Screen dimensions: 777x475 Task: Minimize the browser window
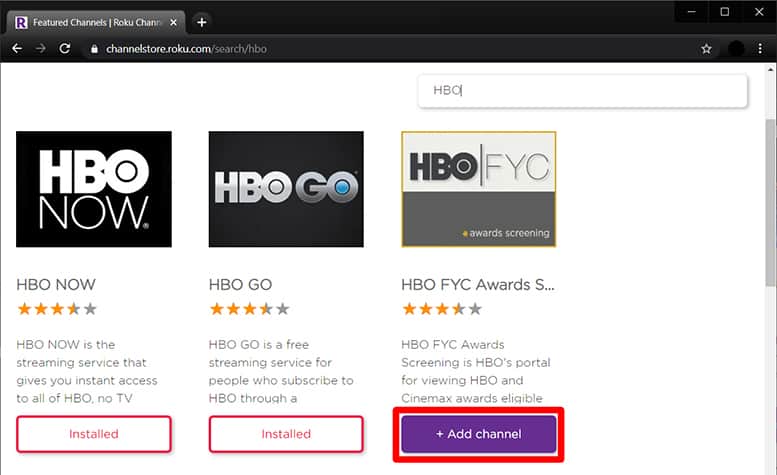692,12
